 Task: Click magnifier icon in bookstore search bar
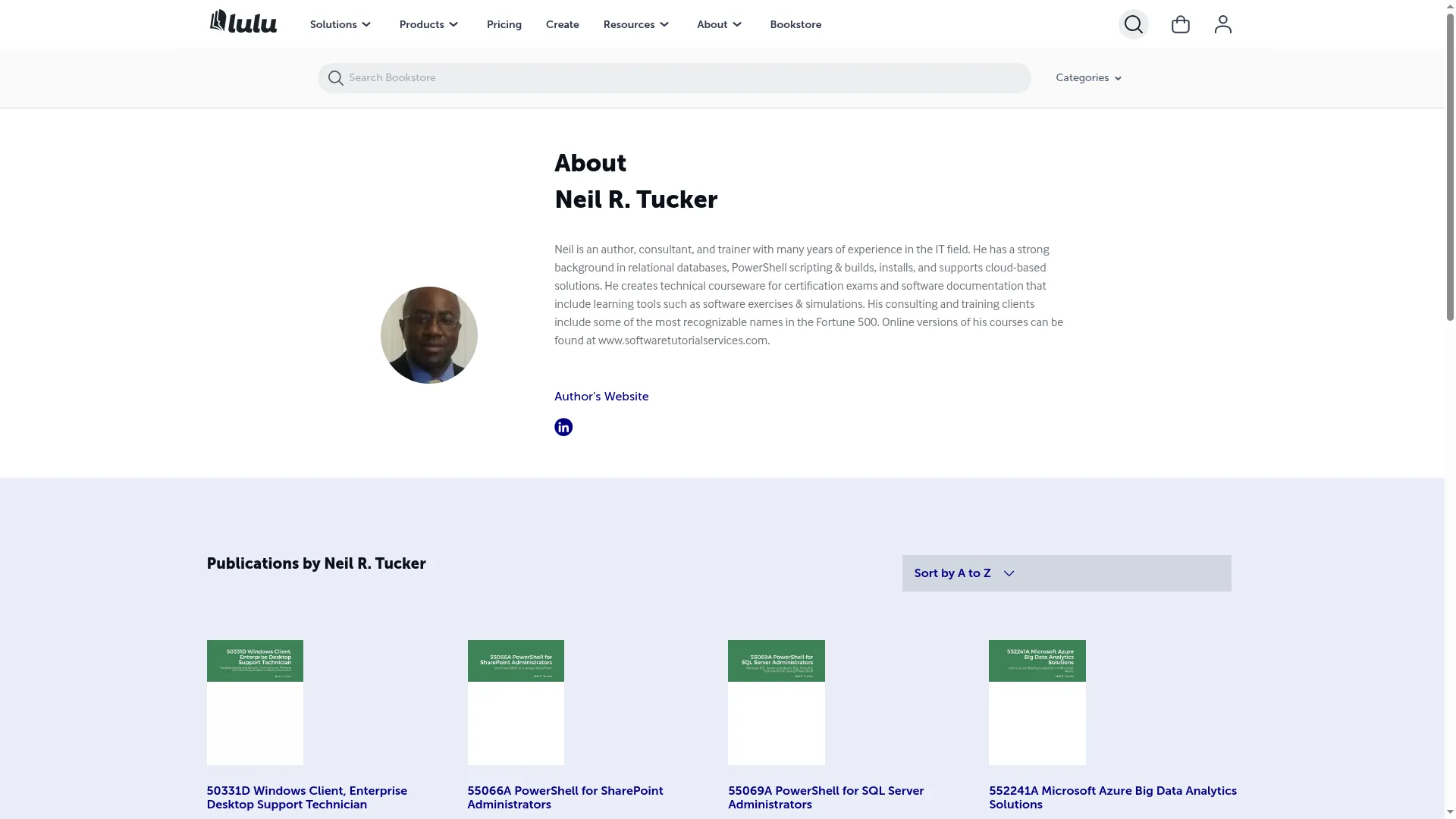tap(335, 78)
